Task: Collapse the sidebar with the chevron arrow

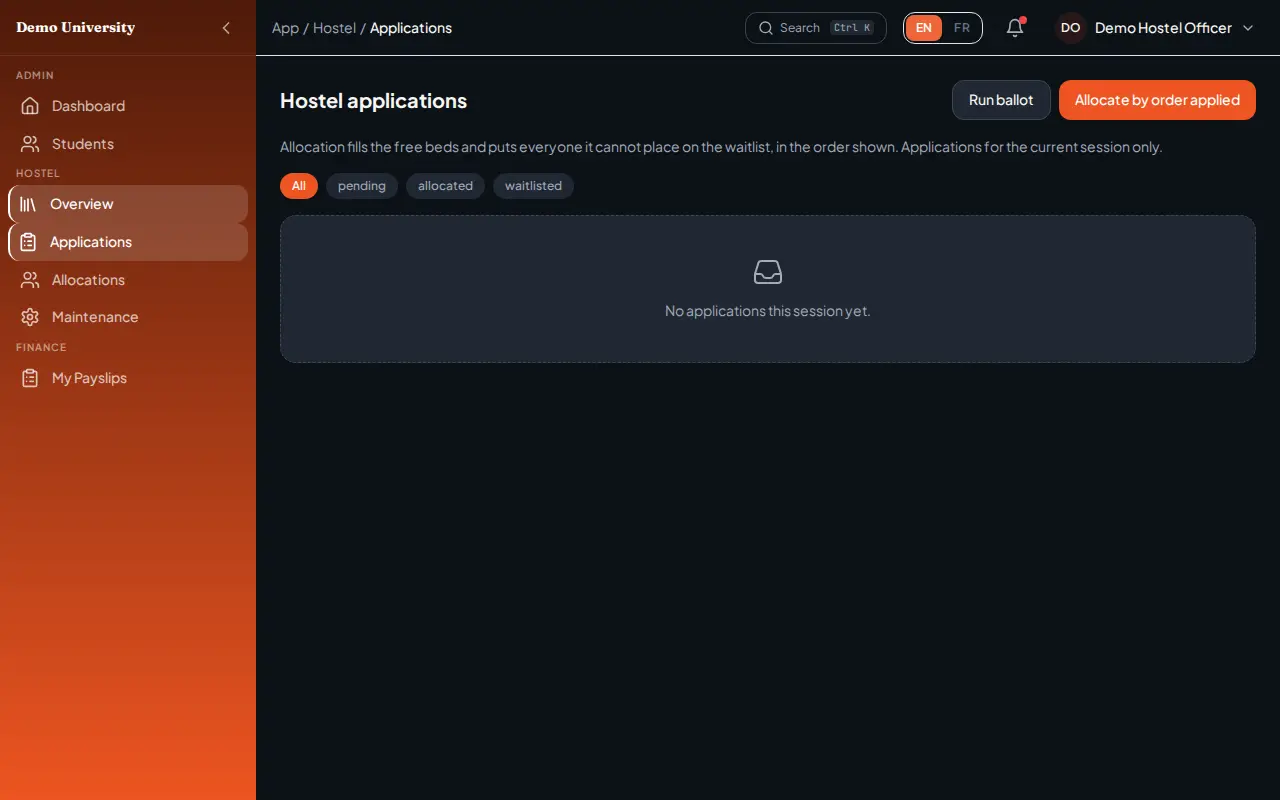Action: (x=226, y=28)
